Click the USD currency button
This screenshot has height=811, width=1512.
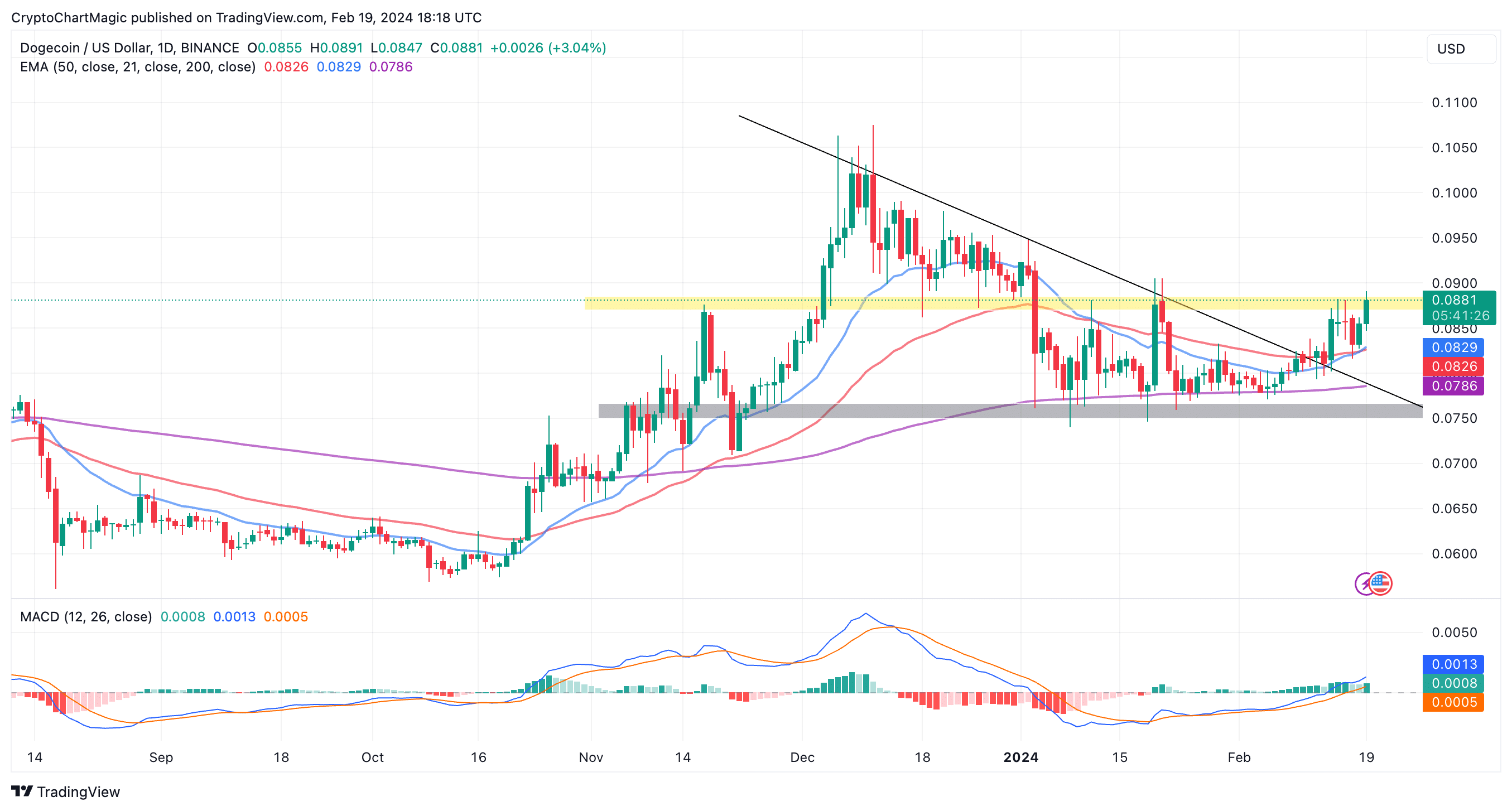pyautogui.click(x=1461, y=49)
